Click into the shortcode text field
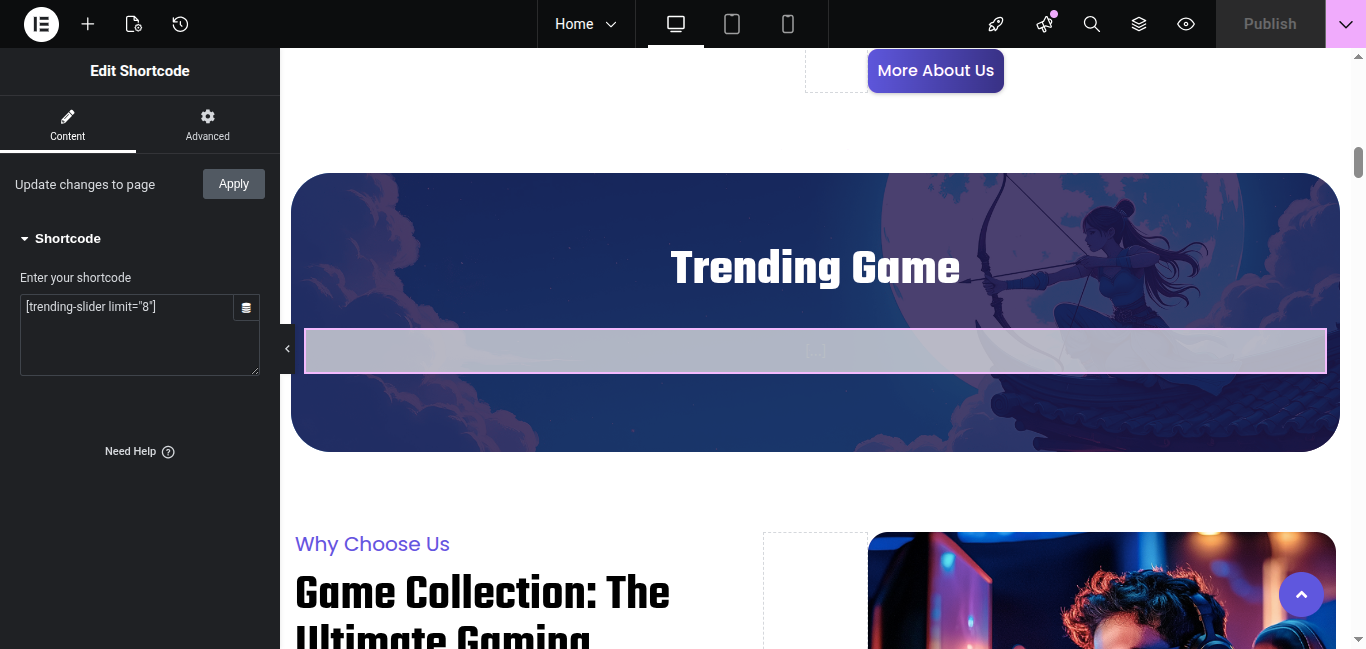The image size is (1366, 649). click(x=125, y=340)
